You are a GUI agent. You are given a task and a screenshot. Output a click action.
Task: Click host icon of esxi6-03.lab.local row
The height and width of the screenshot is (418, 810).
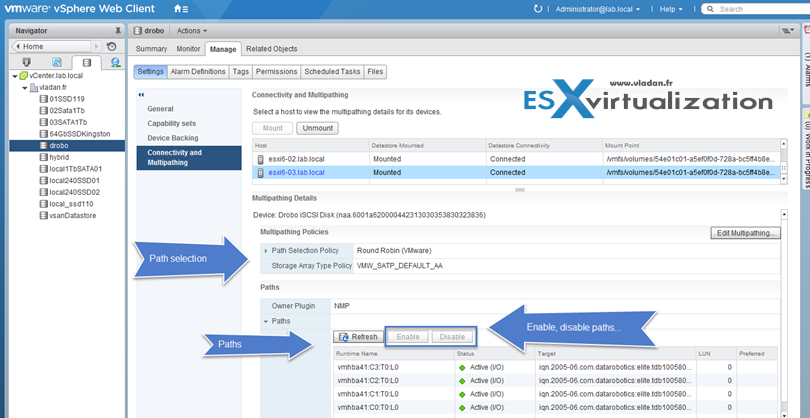pyautogui.click(x=261, y=173)
